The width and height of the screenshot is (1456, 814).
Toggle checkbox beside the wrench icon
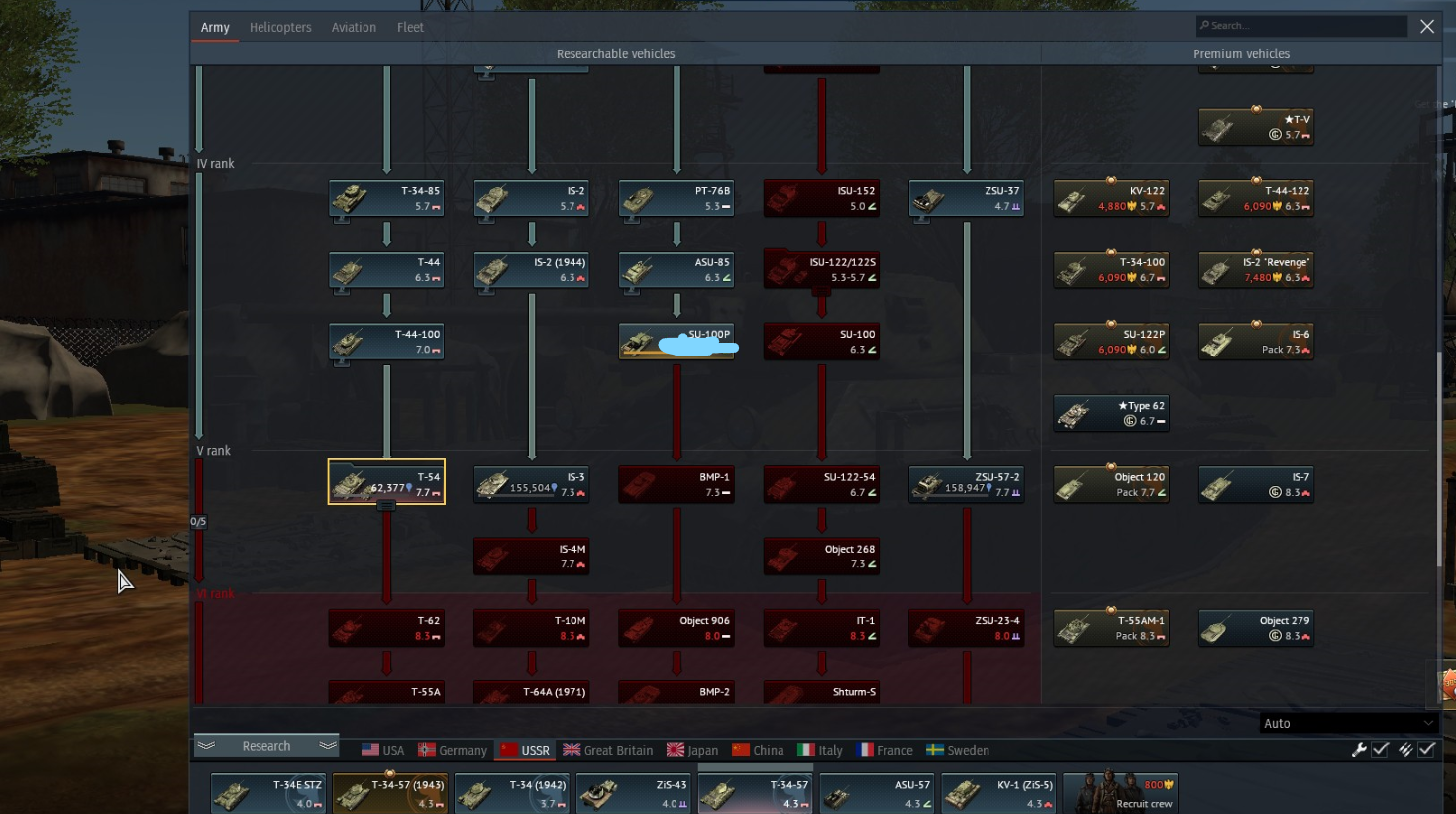coord(1381,750)
